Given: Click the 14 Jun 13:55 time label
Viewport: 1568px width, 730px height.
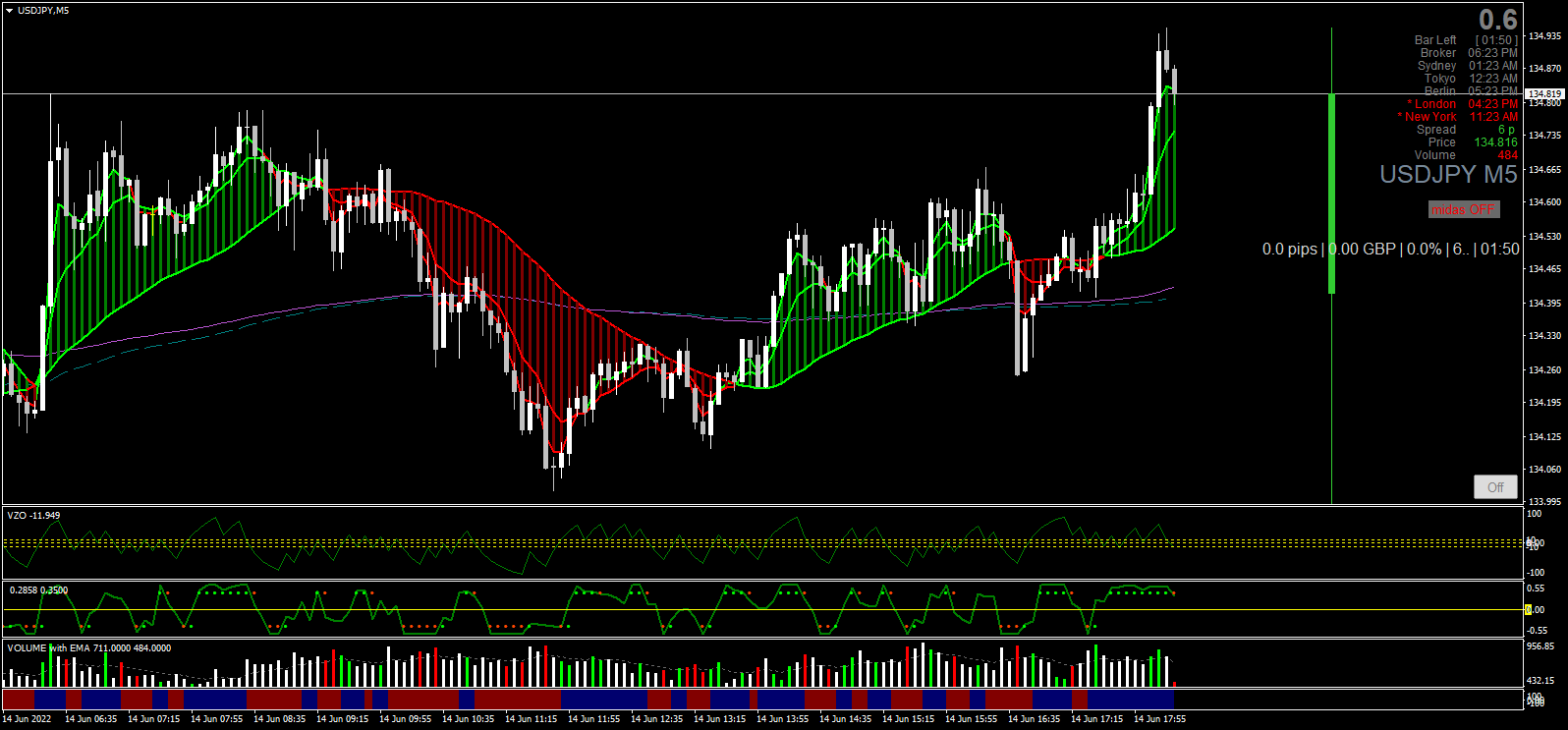Looking at the screenshot, I should click(782, 719).
